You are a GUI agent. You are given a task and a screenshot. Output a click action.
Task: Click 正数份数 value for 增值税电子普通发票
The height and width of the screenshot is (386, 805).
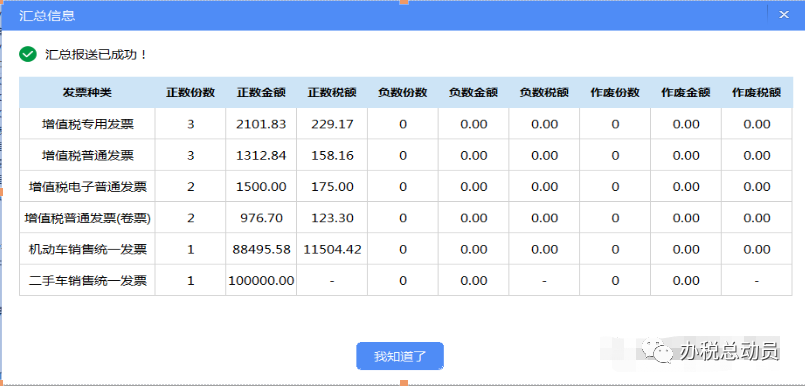[x=190, y=187]
